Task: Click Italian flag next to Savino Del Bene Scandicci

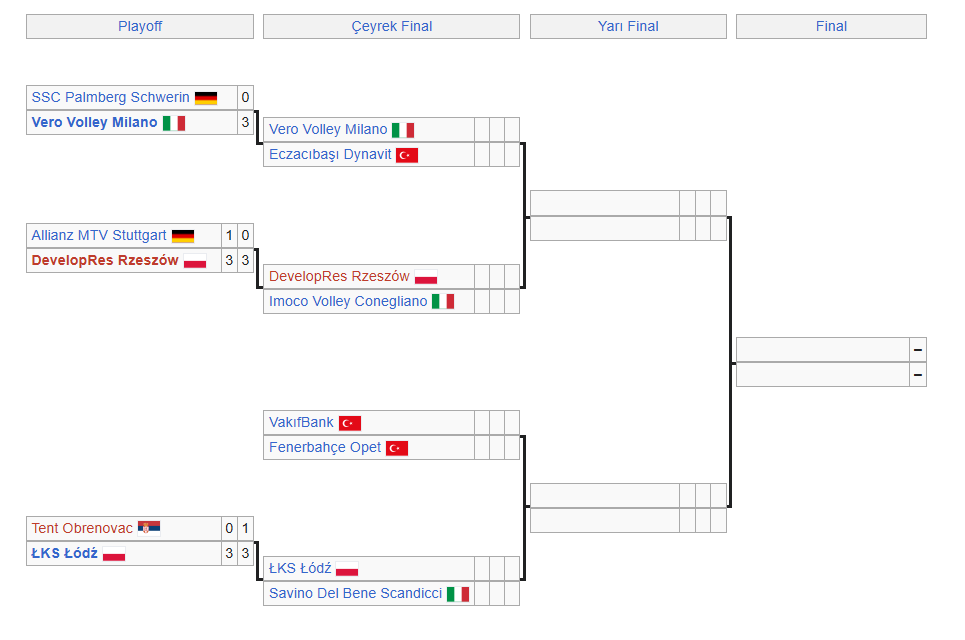Action: (458, 594)
